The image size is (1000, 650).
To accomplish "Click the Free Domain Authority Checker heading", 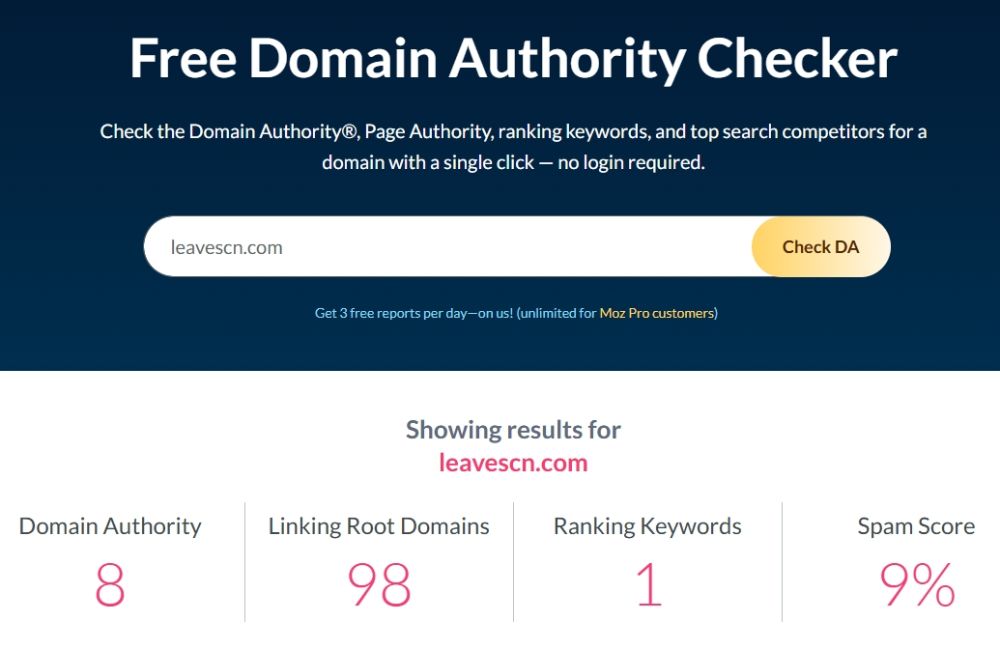I will pos(513,59).
